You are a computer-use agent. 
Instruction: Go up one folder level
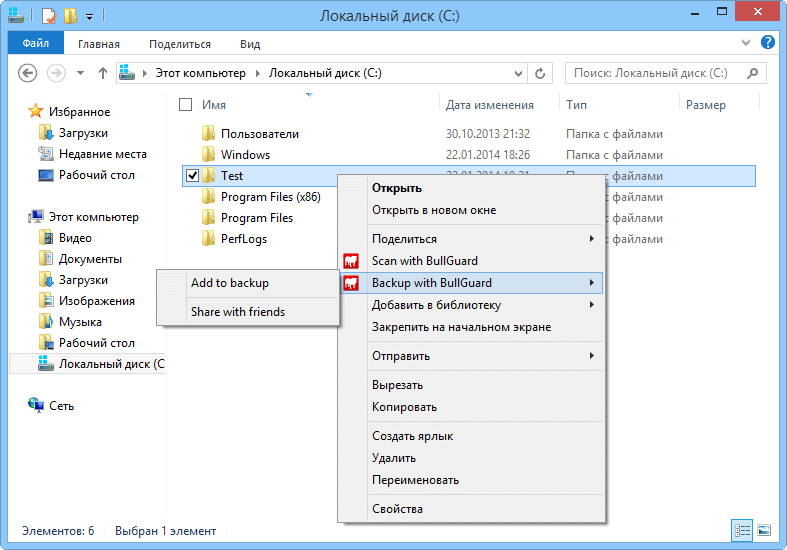[103, 73]
